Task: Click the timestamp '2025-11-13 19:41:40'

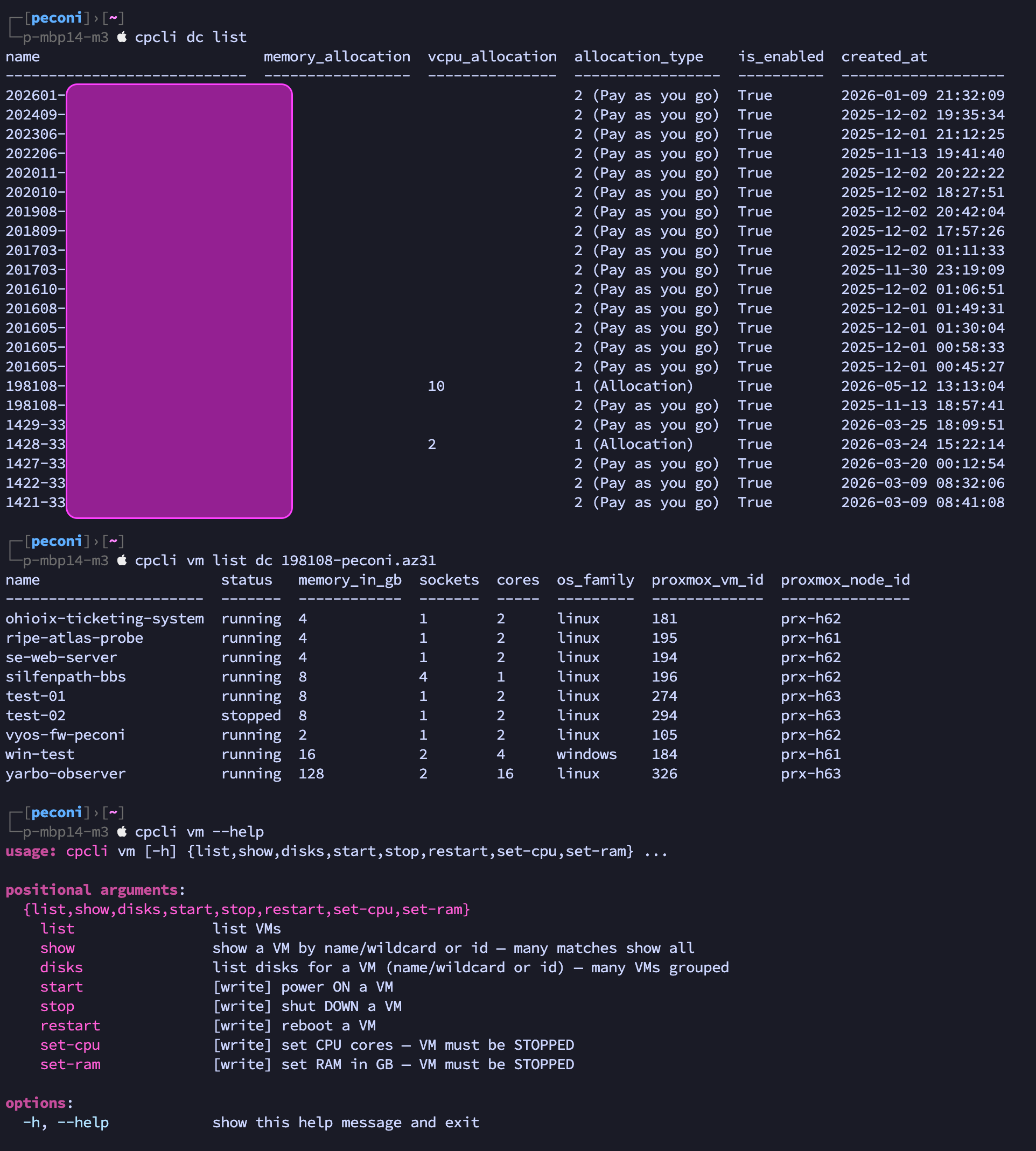Action: (923, 153)
